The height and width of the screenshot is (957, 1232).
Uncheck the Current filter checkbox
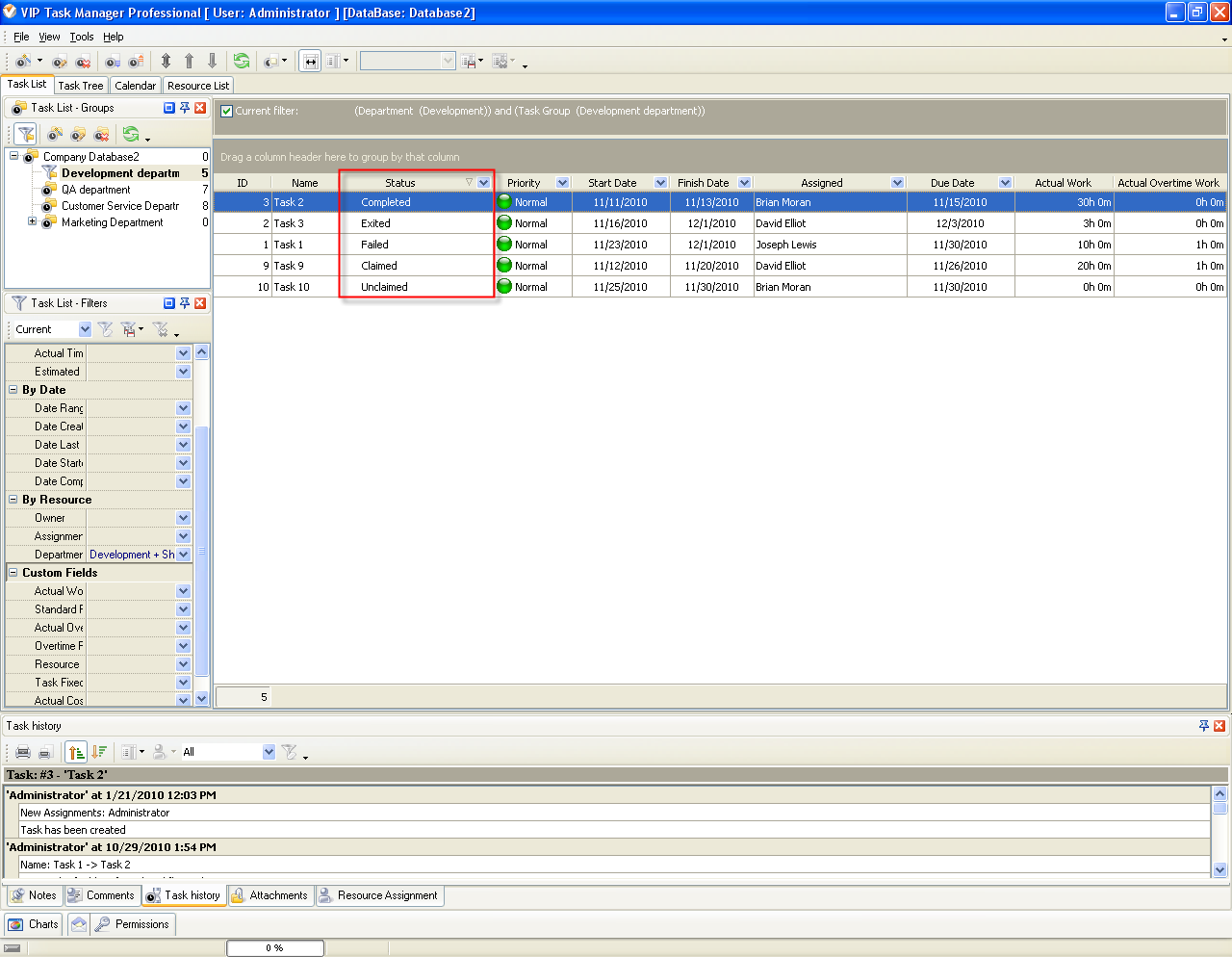pos(227,111)
